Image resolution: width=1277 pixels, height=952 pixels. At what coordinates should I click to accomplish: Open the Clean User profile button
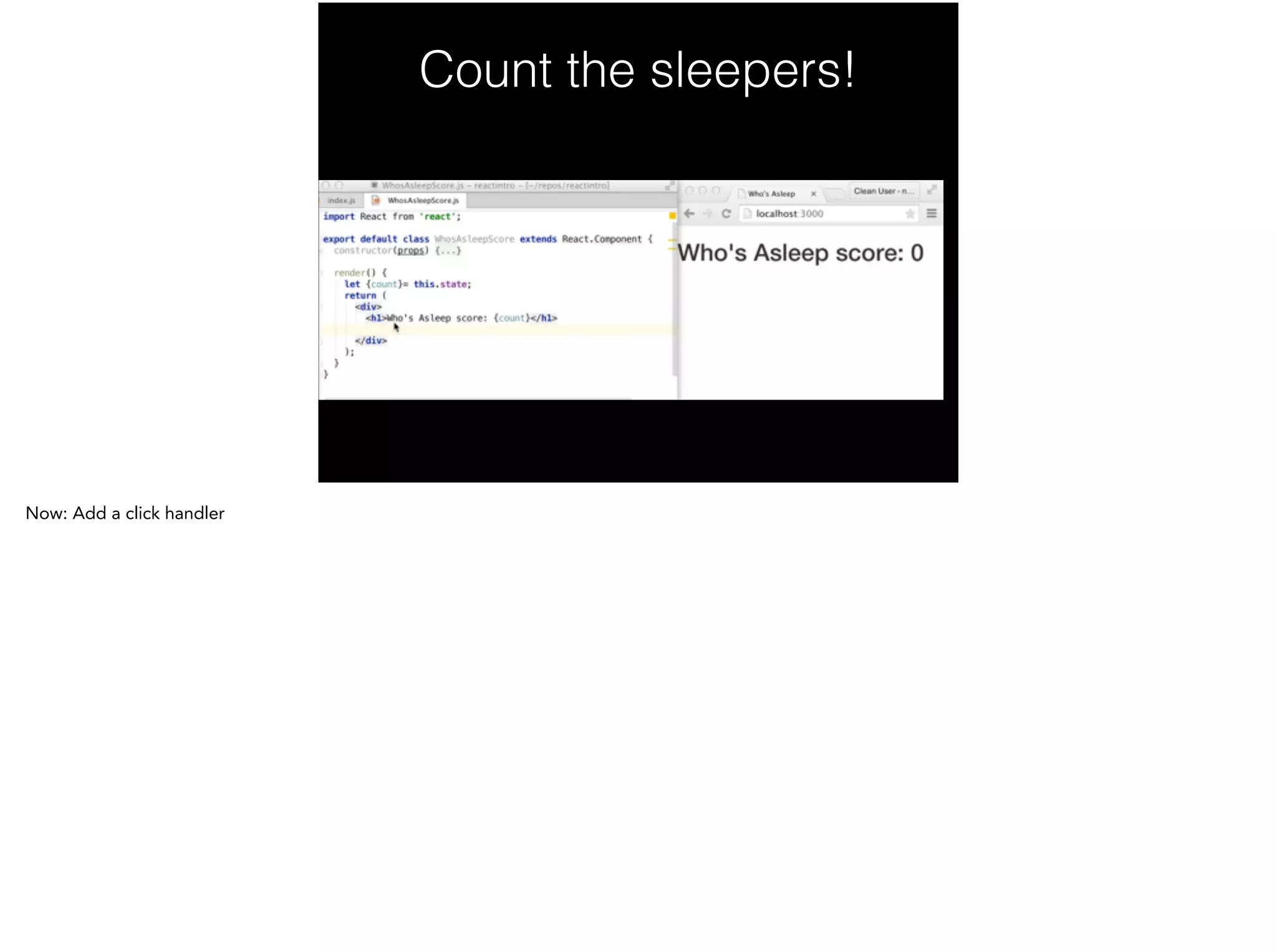[883, 191]
